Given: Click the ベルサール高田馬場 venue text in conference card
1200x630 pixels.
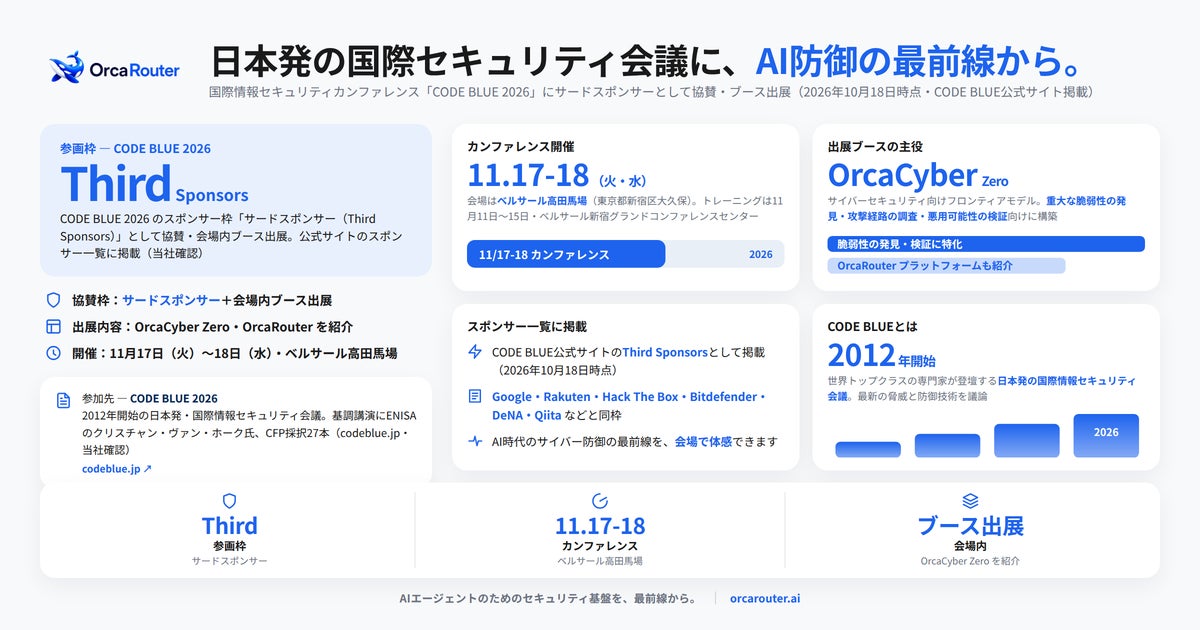Looking at the screenshot, I should [x=541, y=200].
